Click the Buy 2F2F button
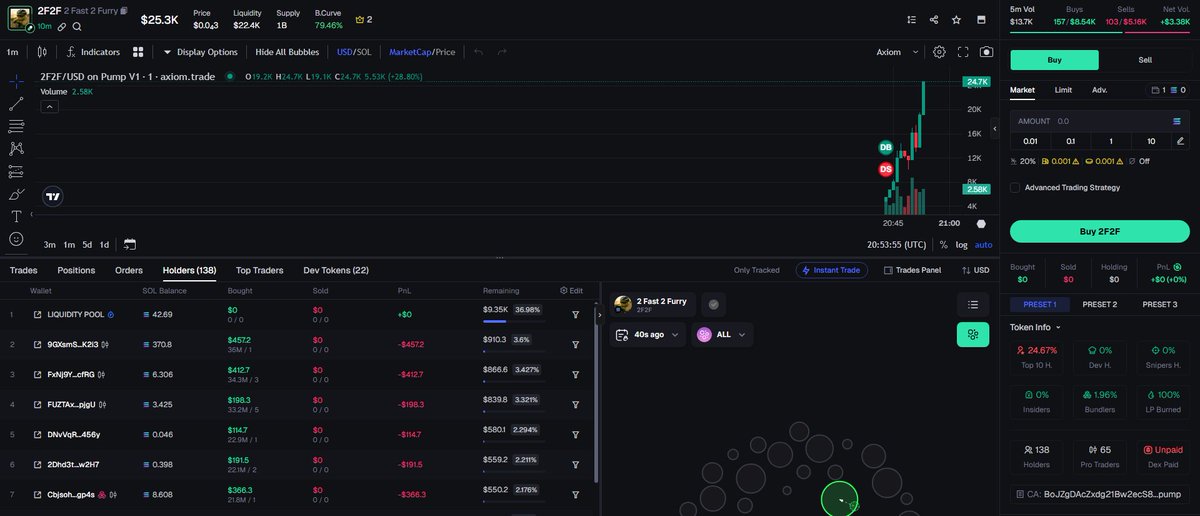 [x=1100, y=231]
